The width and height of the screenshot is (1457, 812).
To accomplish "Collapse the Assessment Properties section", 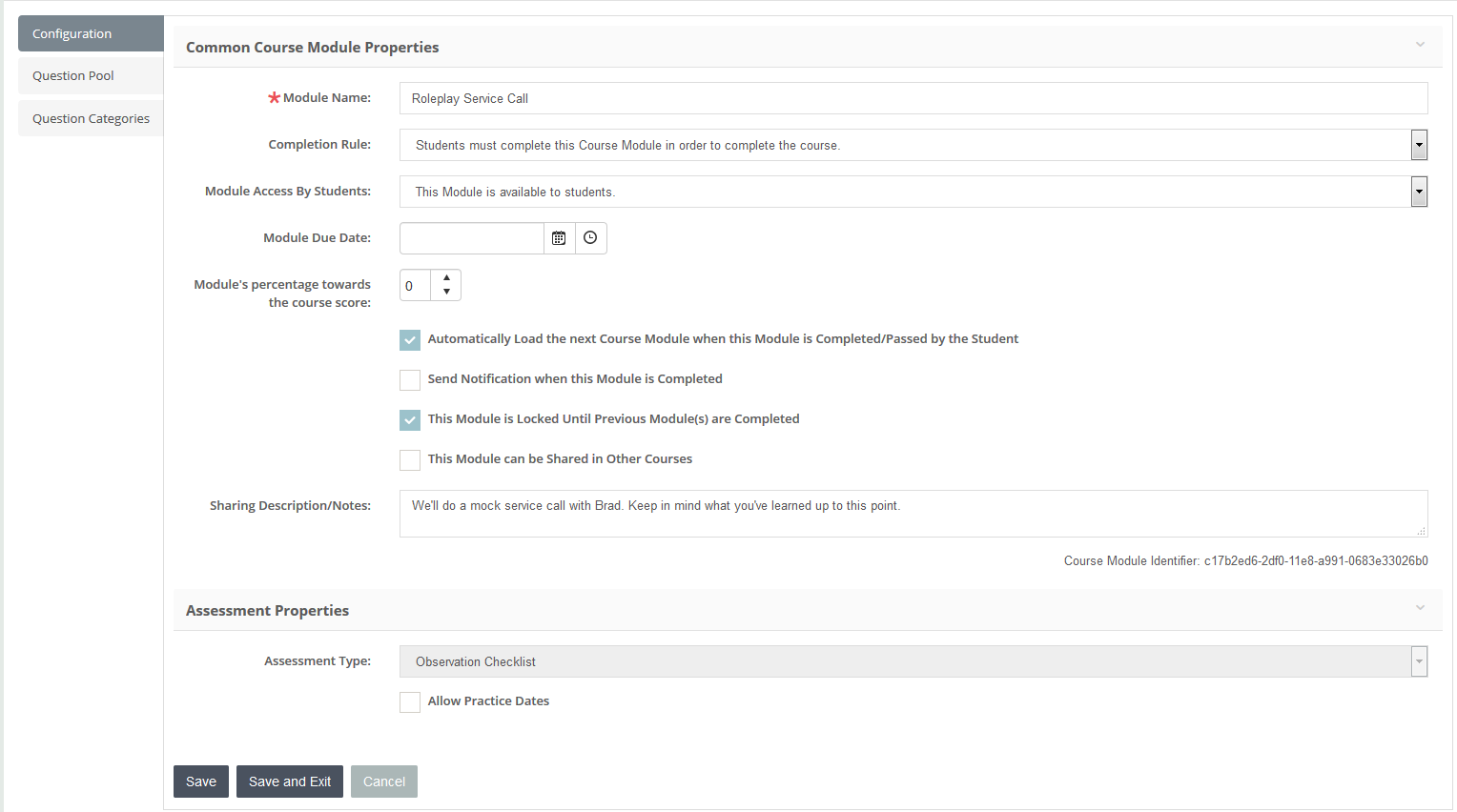I will point(1420,607).
